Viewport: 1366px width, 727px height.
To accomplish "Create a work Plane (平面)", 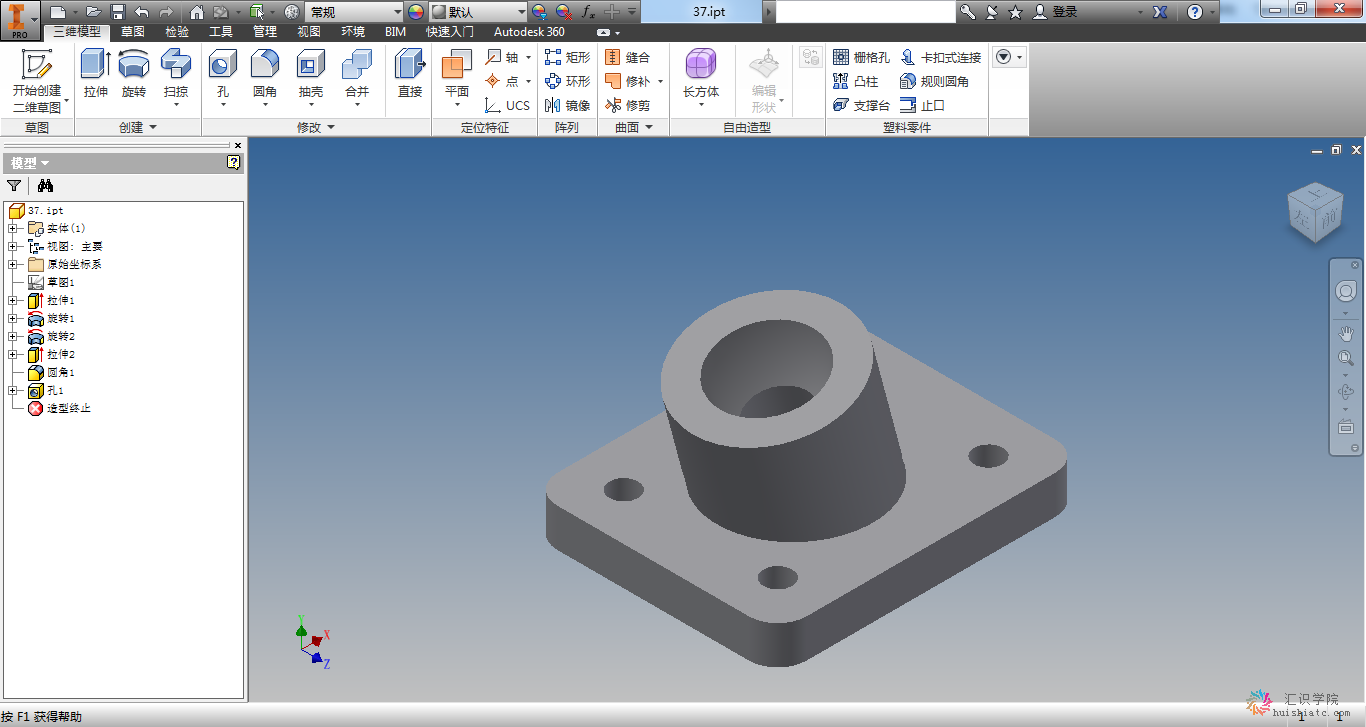I will point(457,78).
